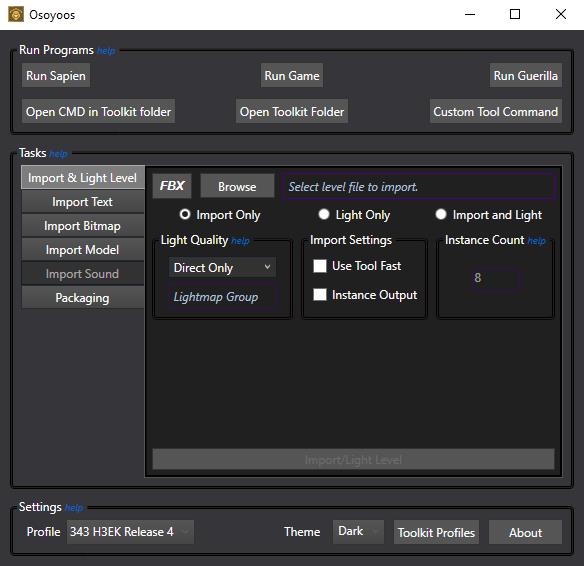Click the Run Sapien button
The width and height of the screenshot is (584, 566).
coord(56,76)
